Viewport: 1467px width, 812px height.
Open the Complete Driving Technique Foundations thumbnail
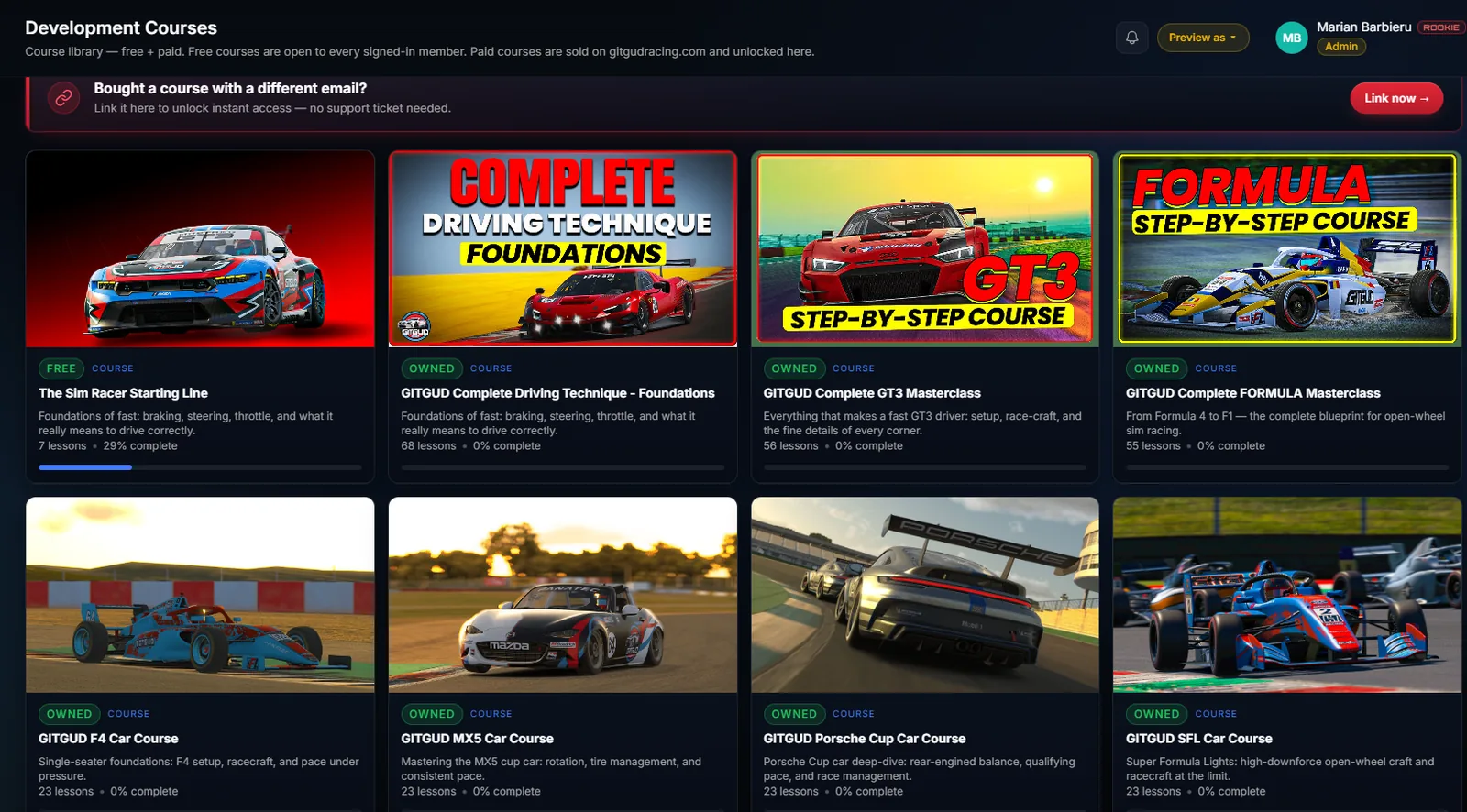(562, 249)
